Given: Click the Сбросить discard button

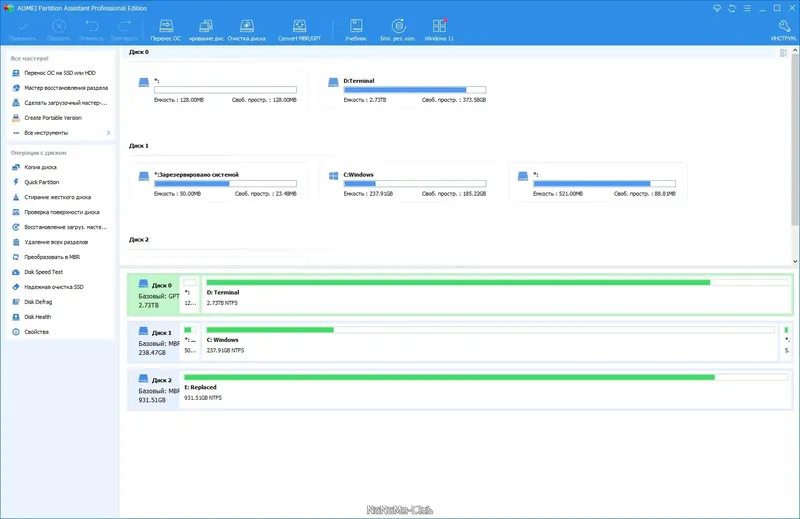Looking at the screenshot, I should (x=59, y=30).
